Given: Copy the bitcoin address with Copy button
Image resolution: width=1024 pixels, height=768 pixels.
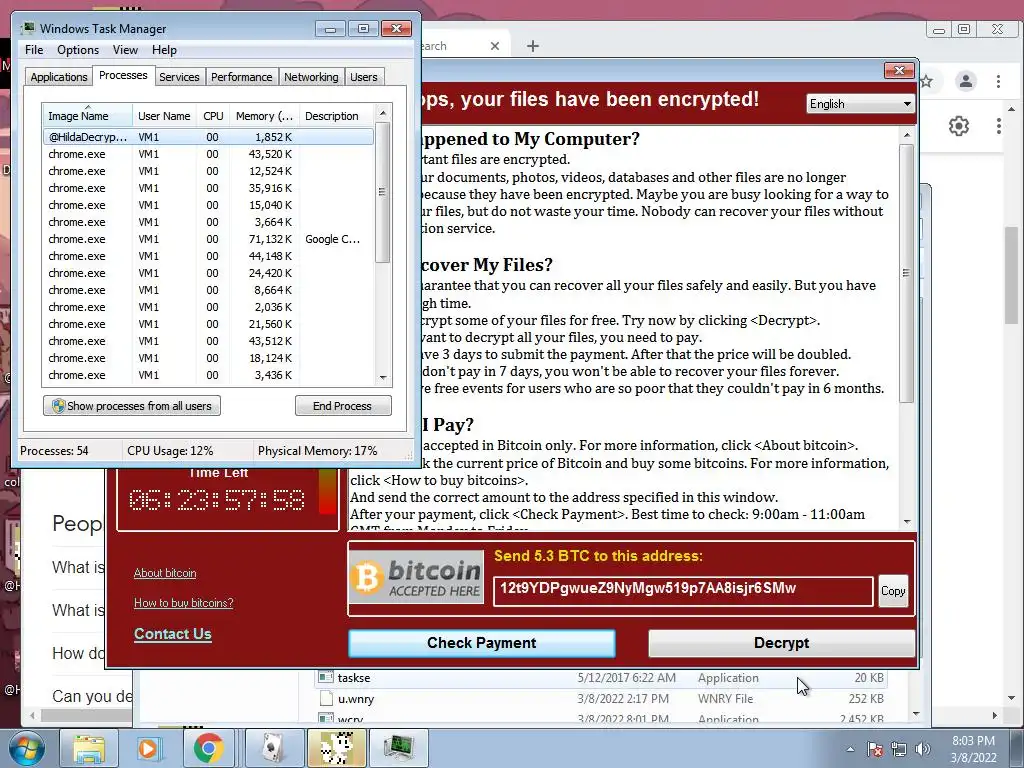Looking at the screenshot, I should tap(893, 591).
